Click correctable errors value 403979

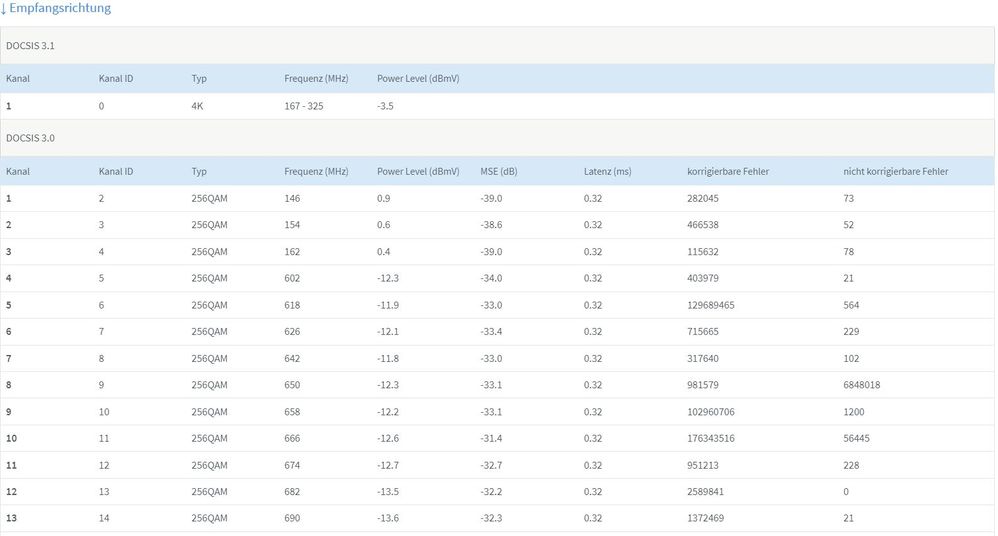(703, 278)
